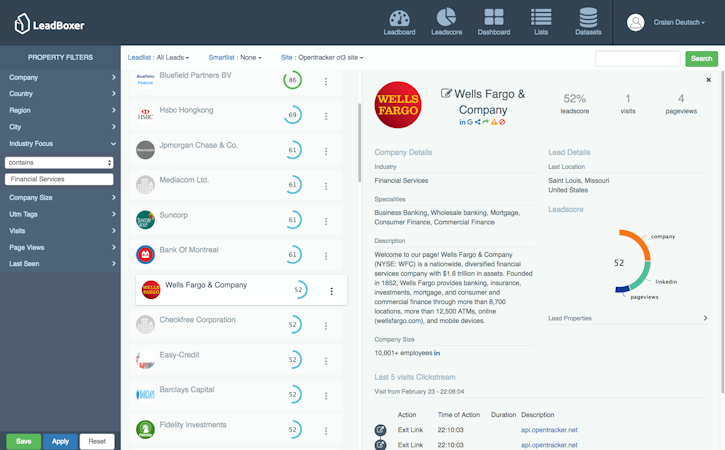Open the Lists section
This screenshot has width=725, height=450.
[541, 22]
